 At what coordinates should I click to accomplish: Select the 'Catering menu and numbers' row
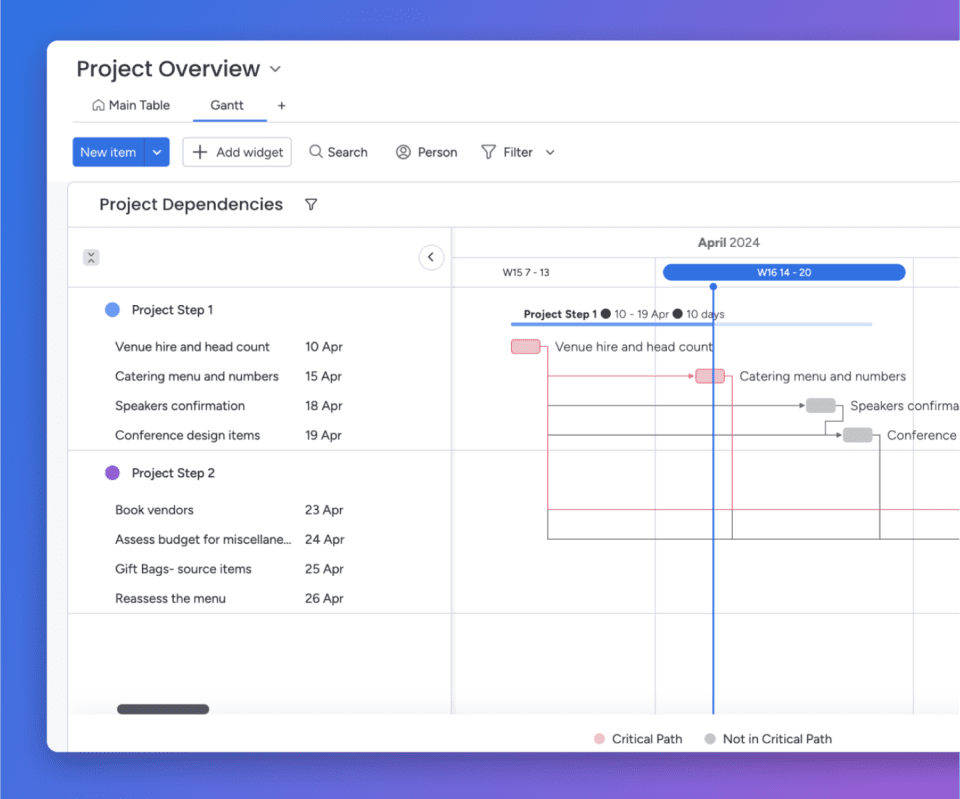260,376
